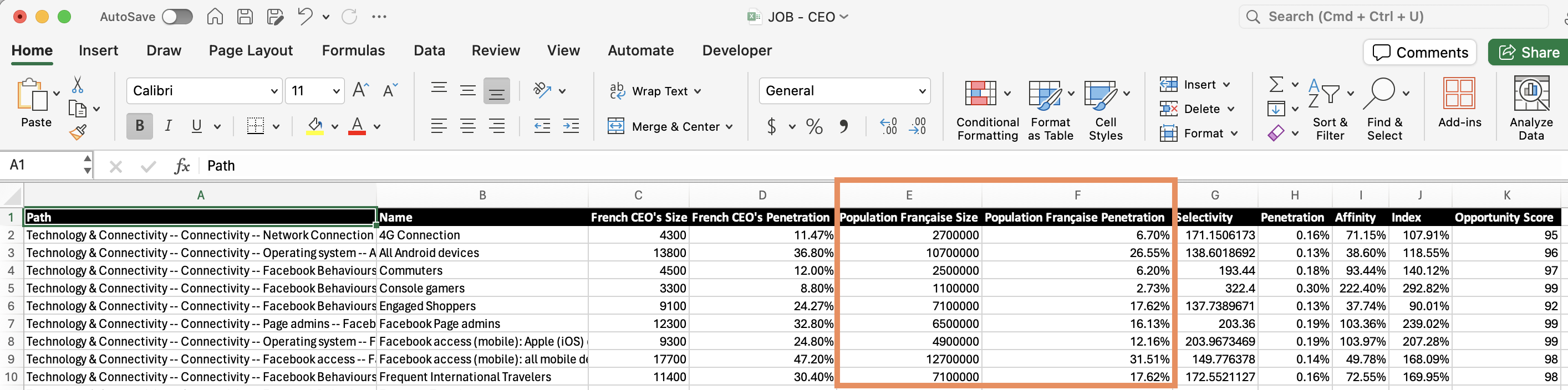Viewport: 1568px width, 390px height.
Task: Open the Page Layout tab
Action: pos(251,50)
